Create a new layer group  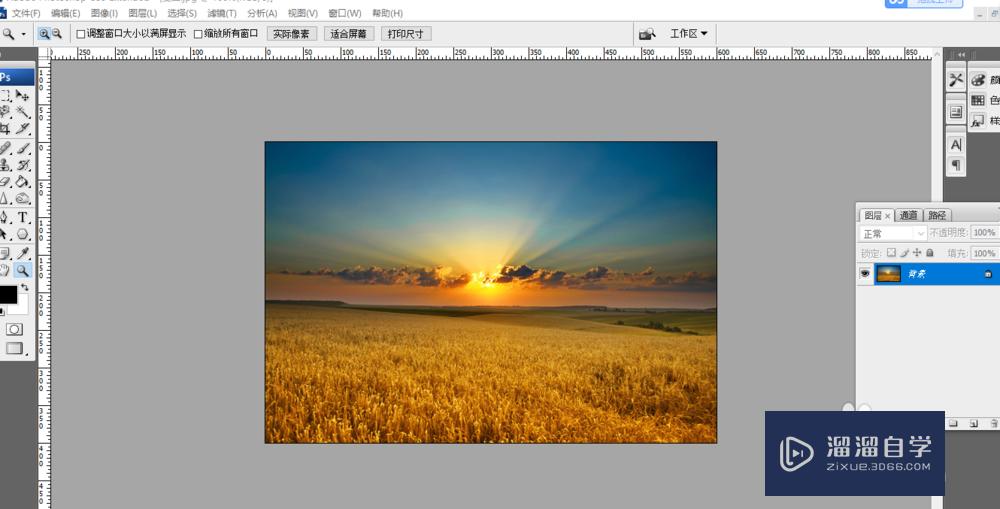(x=953, y=423)
